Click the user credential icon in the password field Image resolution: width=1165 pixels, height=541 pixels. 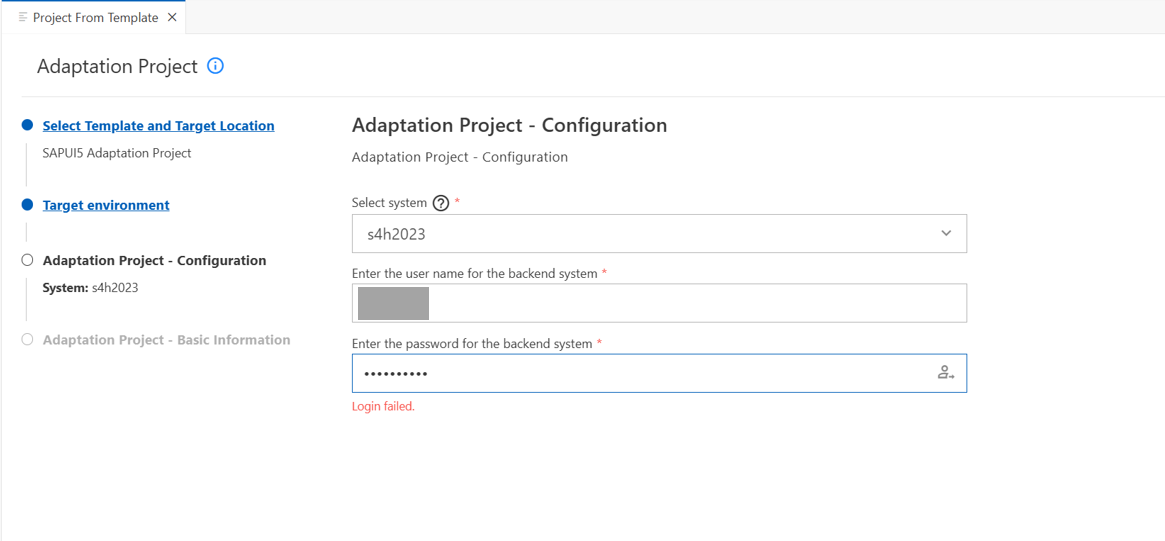[945, 373]
